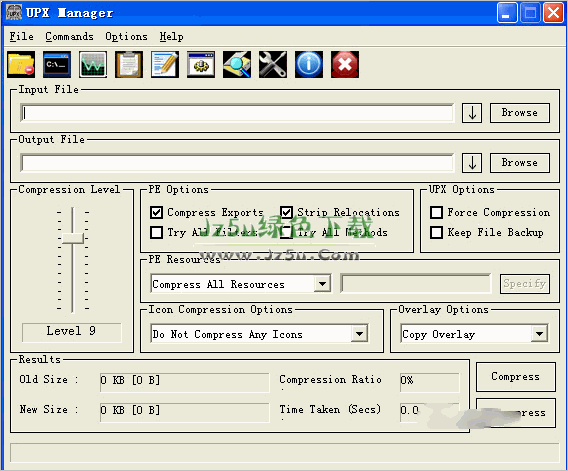
Task: Click into the Input File text field
Action: pos(237,113)
